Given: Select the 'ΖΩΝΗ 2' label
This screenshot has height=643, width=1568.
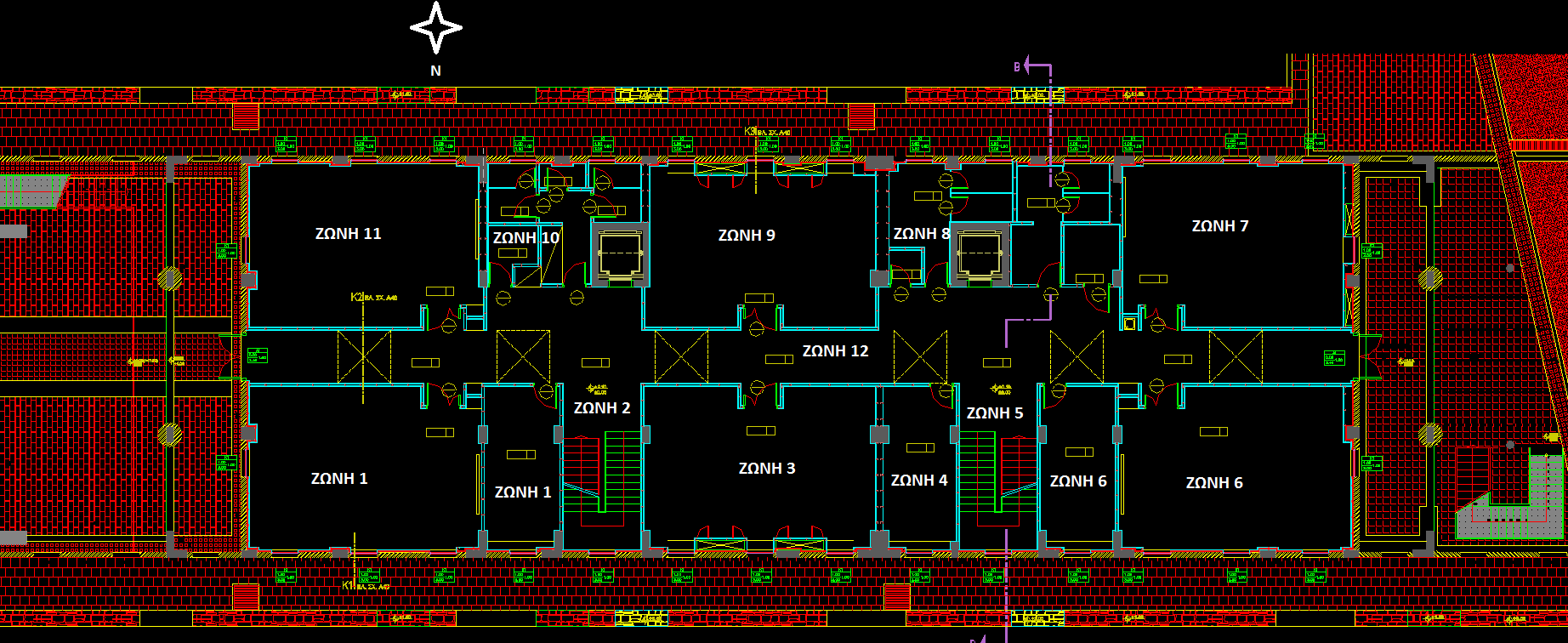Looking at the screenshot, I should coord(602,407).
